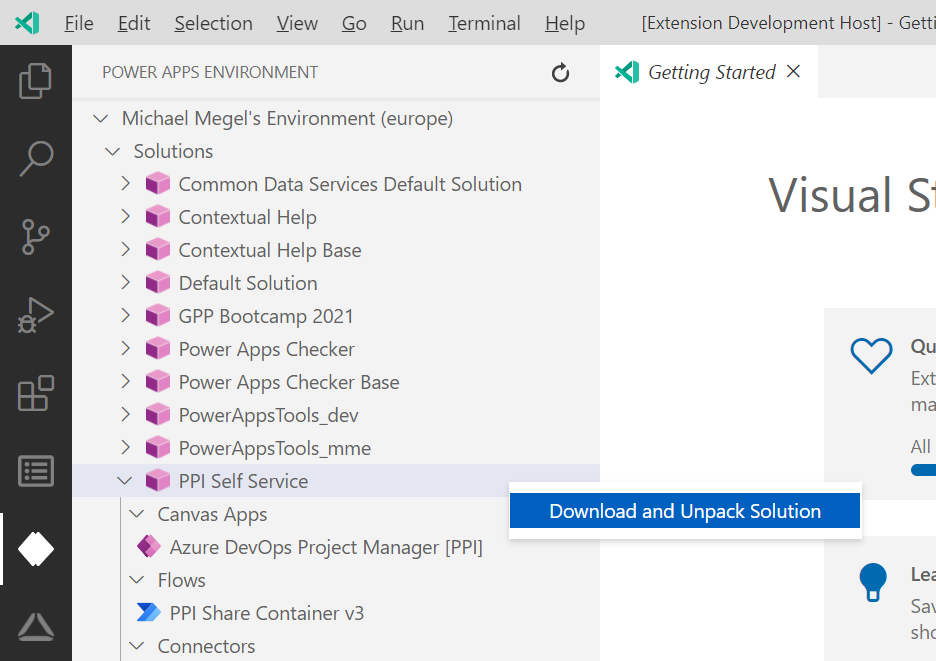Open the Explorer view in activity bar
The image size is (936, 661).
pyautogui.click(x=35, y=80)
